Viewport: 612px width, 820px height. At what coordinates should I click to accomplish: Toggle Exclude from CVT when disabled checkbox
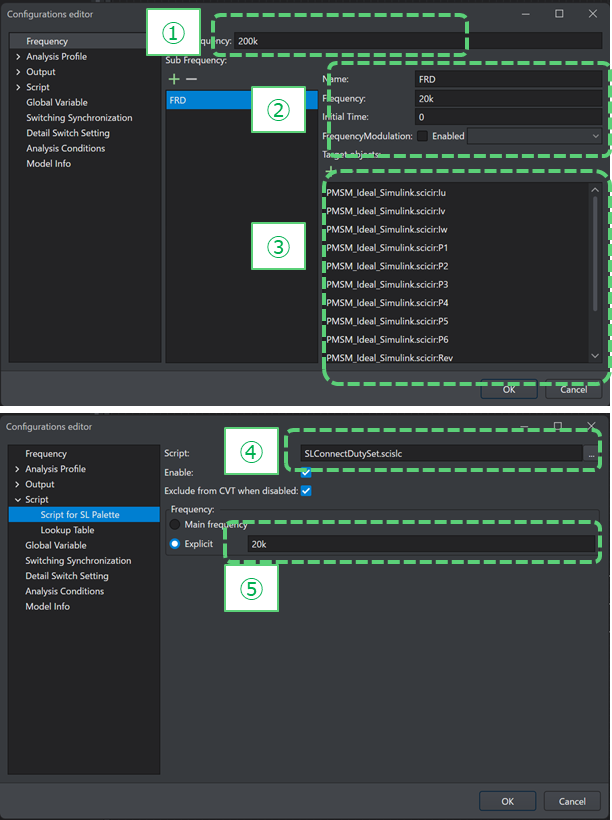(306, 491)
